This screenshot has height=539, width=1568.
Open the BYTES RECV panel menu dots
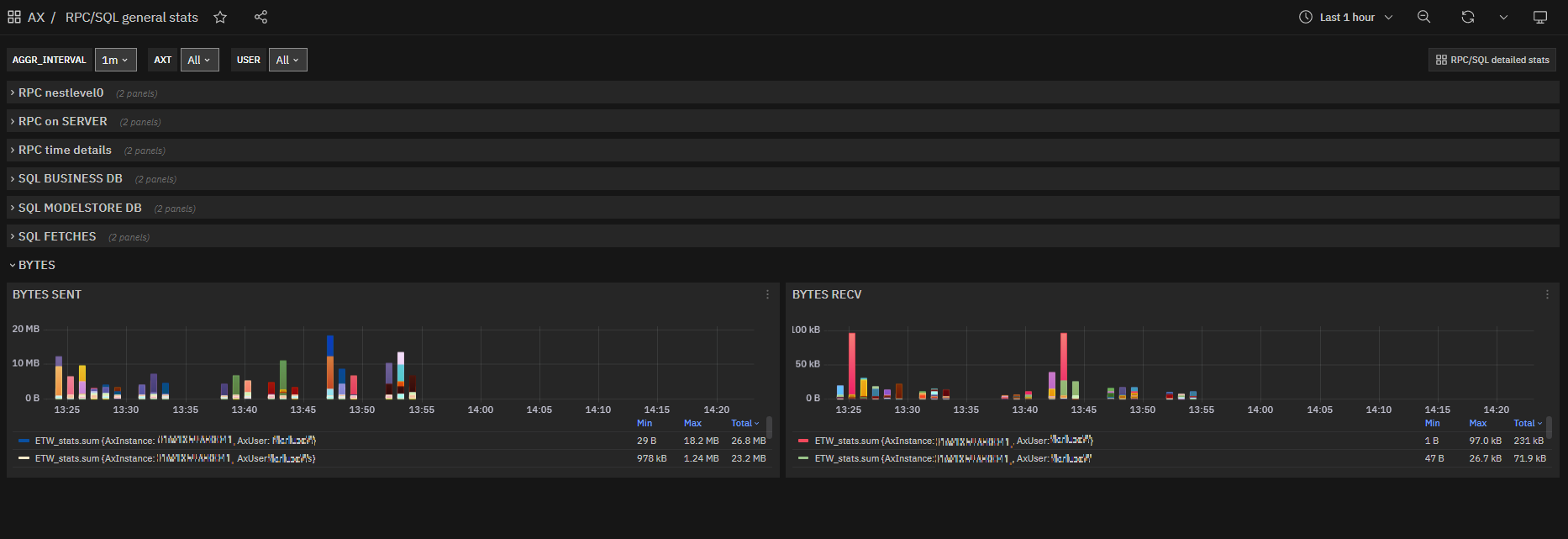pos(1547,294)
